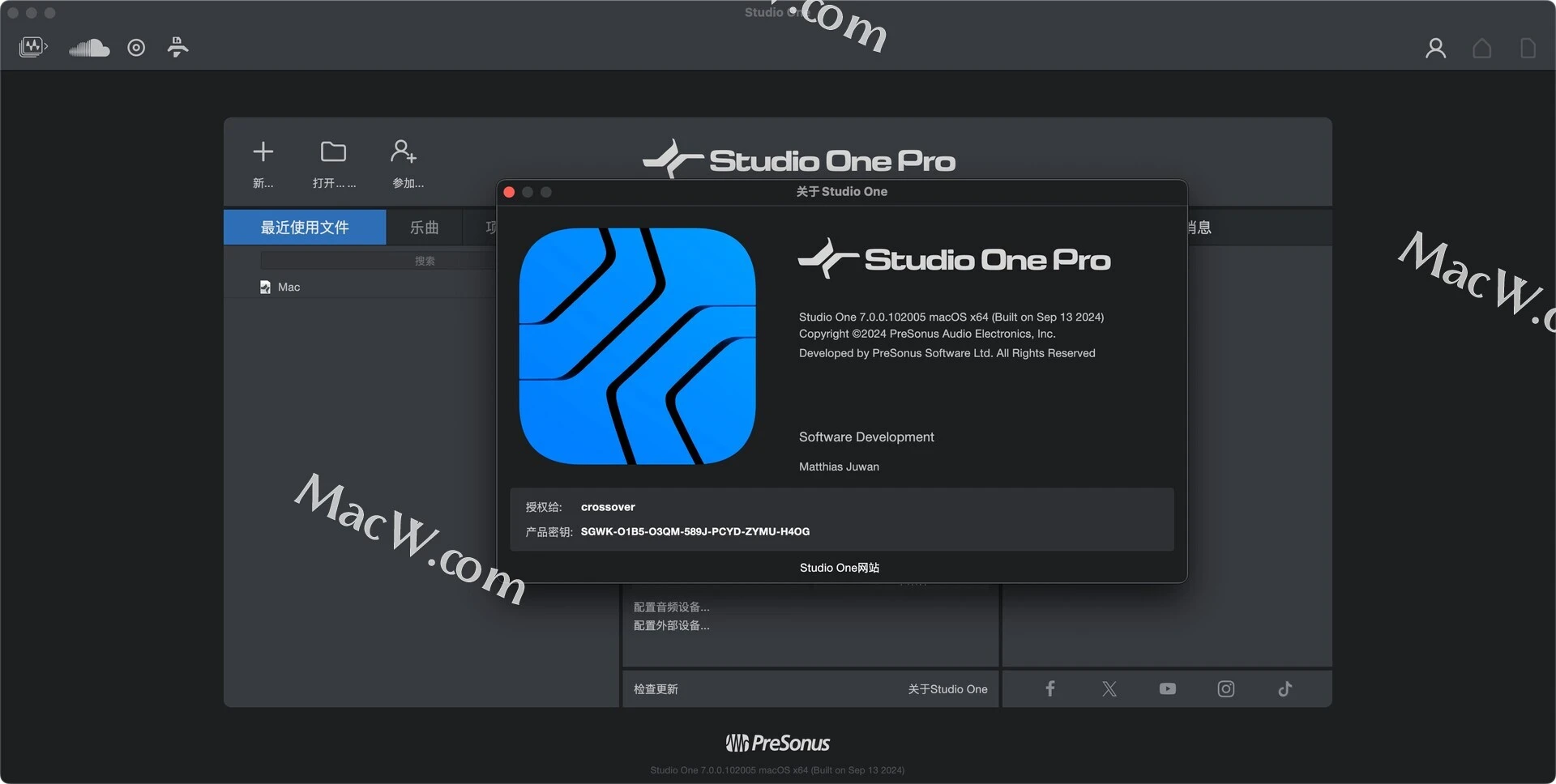Open the recent file named Mac
The image size is (1556, 784).
pos(289,287)
